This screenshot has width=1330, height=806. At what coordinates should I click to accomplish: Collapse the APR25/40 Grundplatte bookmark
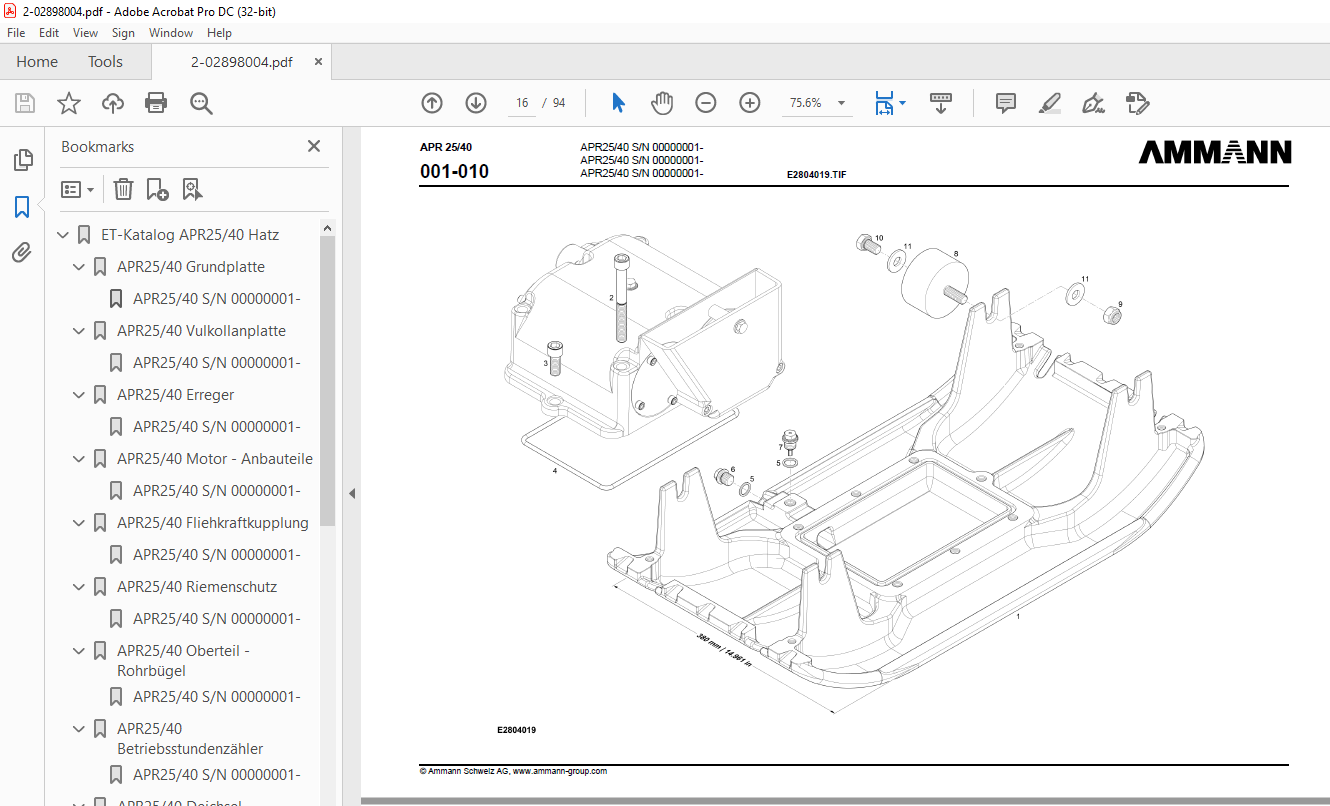click(x=79, y=267)
